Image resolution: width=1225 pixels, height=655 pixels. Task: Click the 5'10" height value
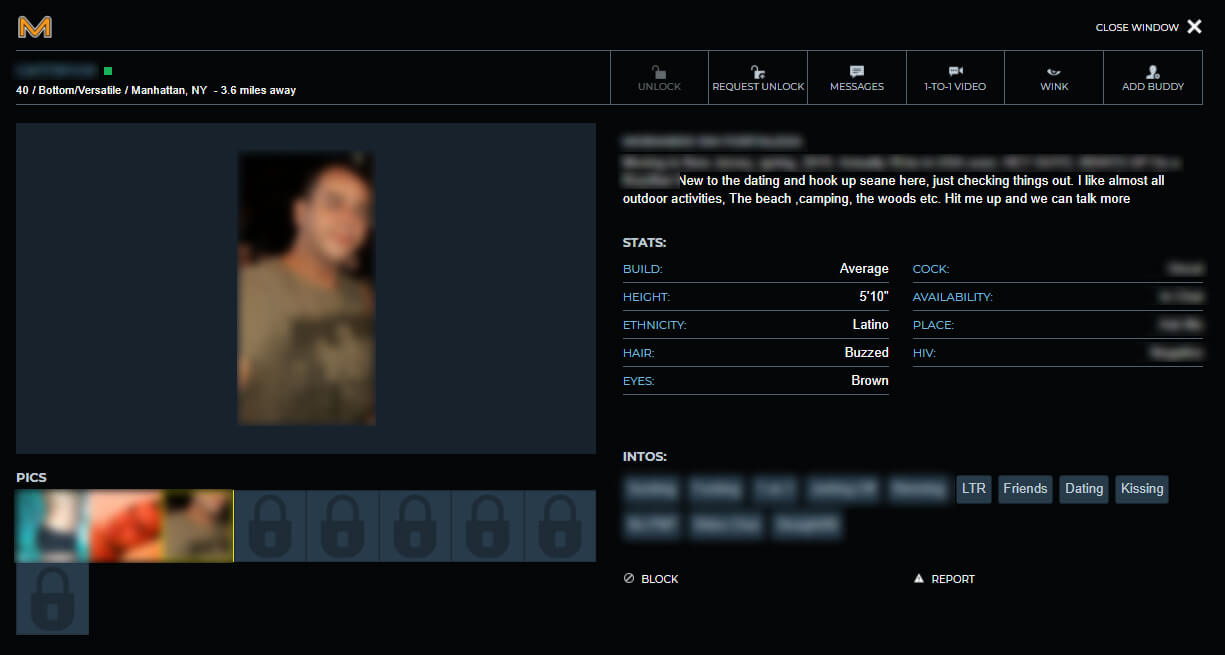874,297
